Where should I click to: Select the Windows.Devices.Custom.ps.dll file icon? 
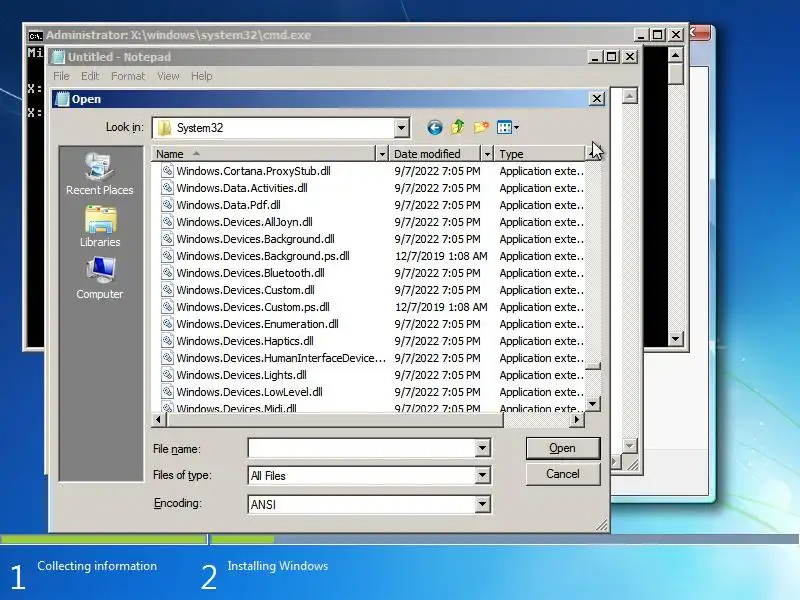167,307
